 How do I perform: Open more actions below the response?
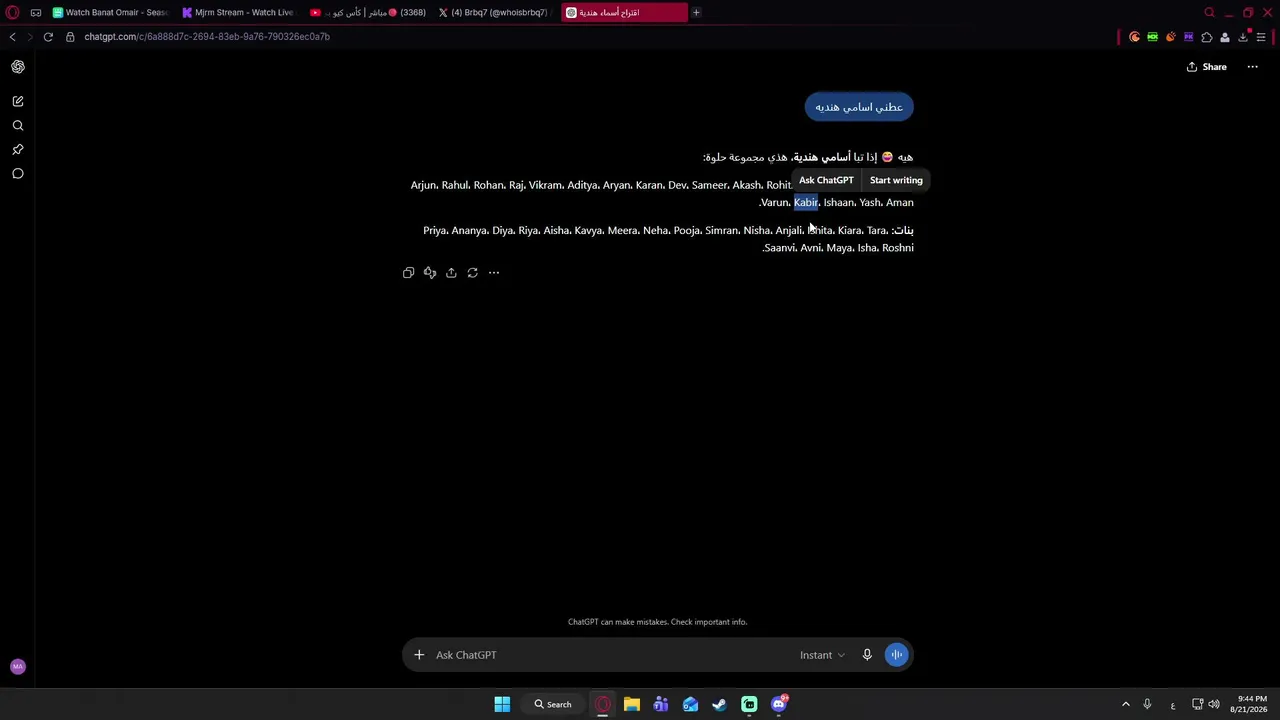point(494,272)
